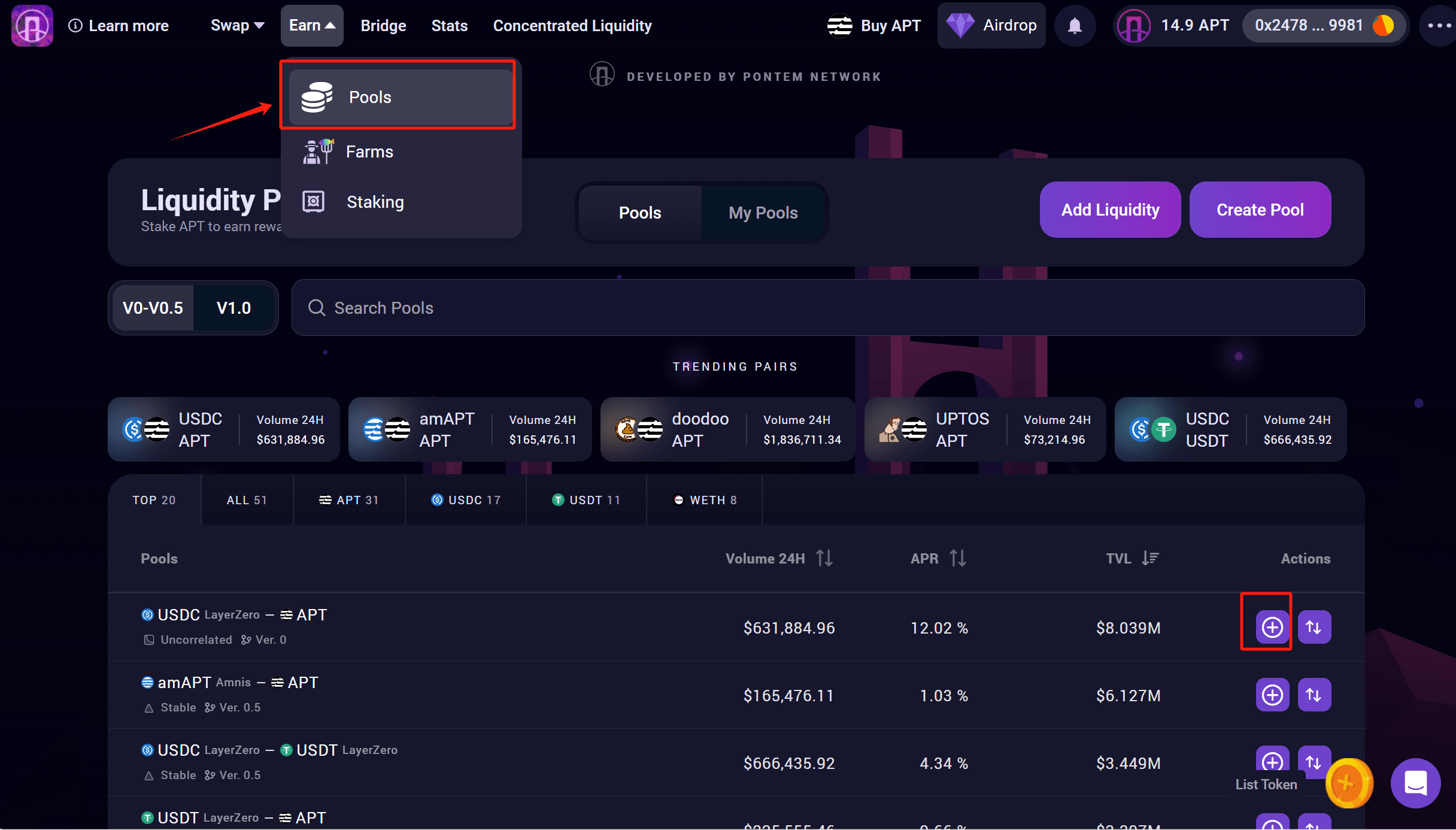Click the notification bell icon
This screenshot has height=830, width=1456.
1075,26
